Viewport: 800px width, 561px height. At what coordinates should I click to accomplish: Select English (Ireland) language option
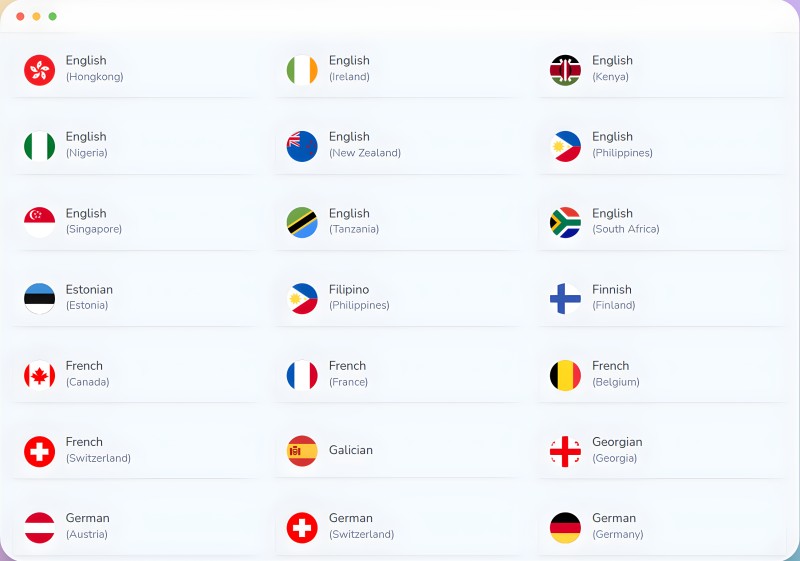[x=399, y=69]
